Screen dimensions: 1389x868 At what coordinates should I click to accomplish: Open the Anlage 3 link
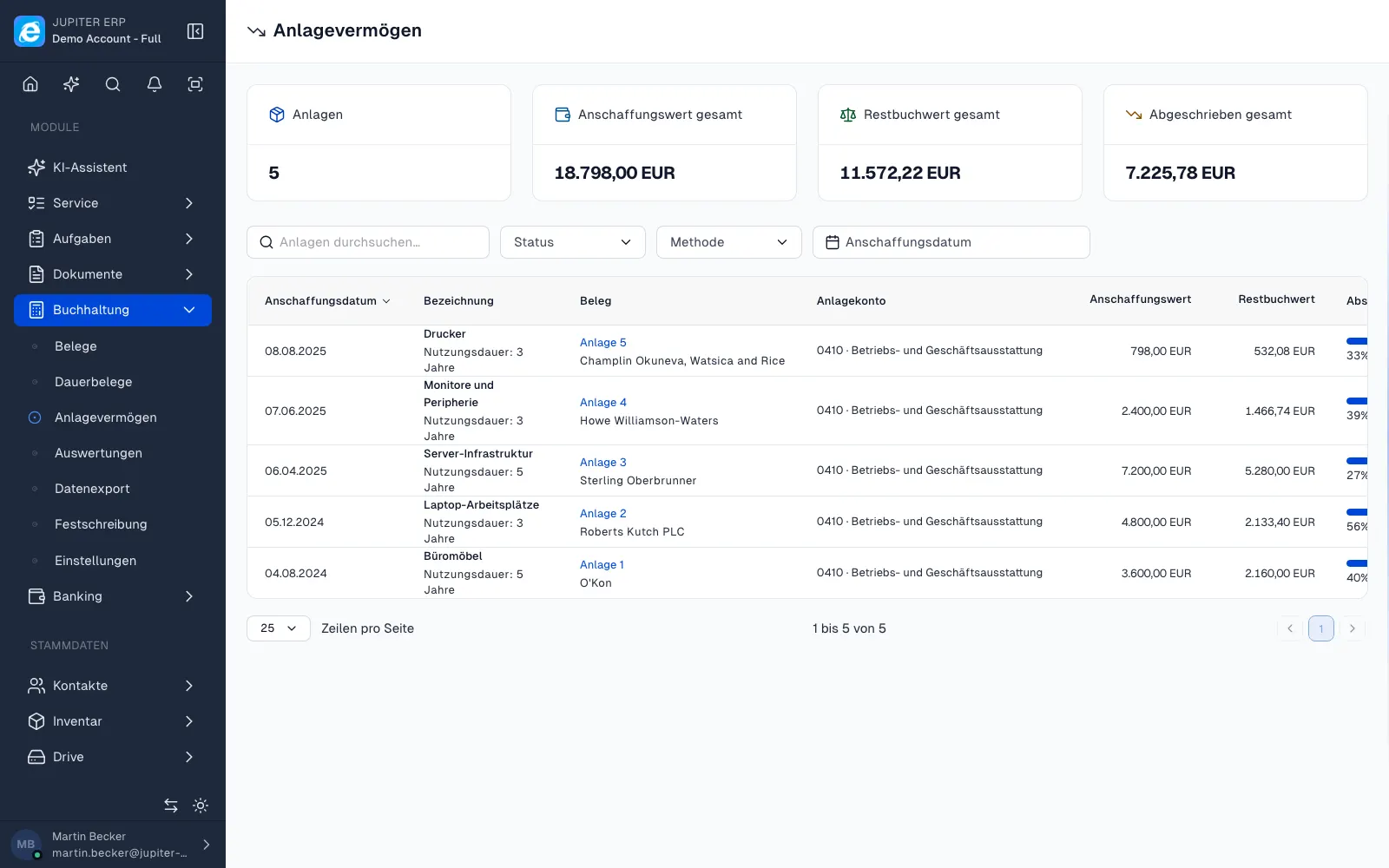pyautogui.click(x=603, y=463)
